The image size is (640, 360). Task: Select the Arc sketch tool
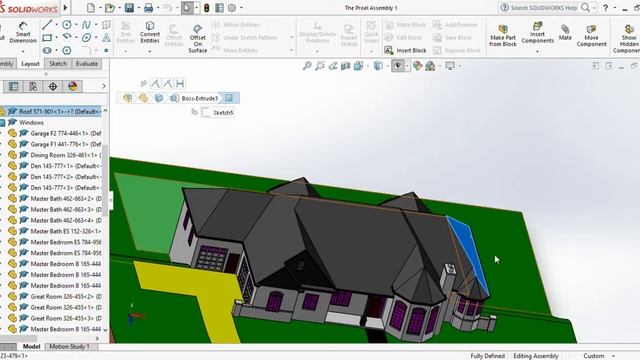click(x=67, y=37)
